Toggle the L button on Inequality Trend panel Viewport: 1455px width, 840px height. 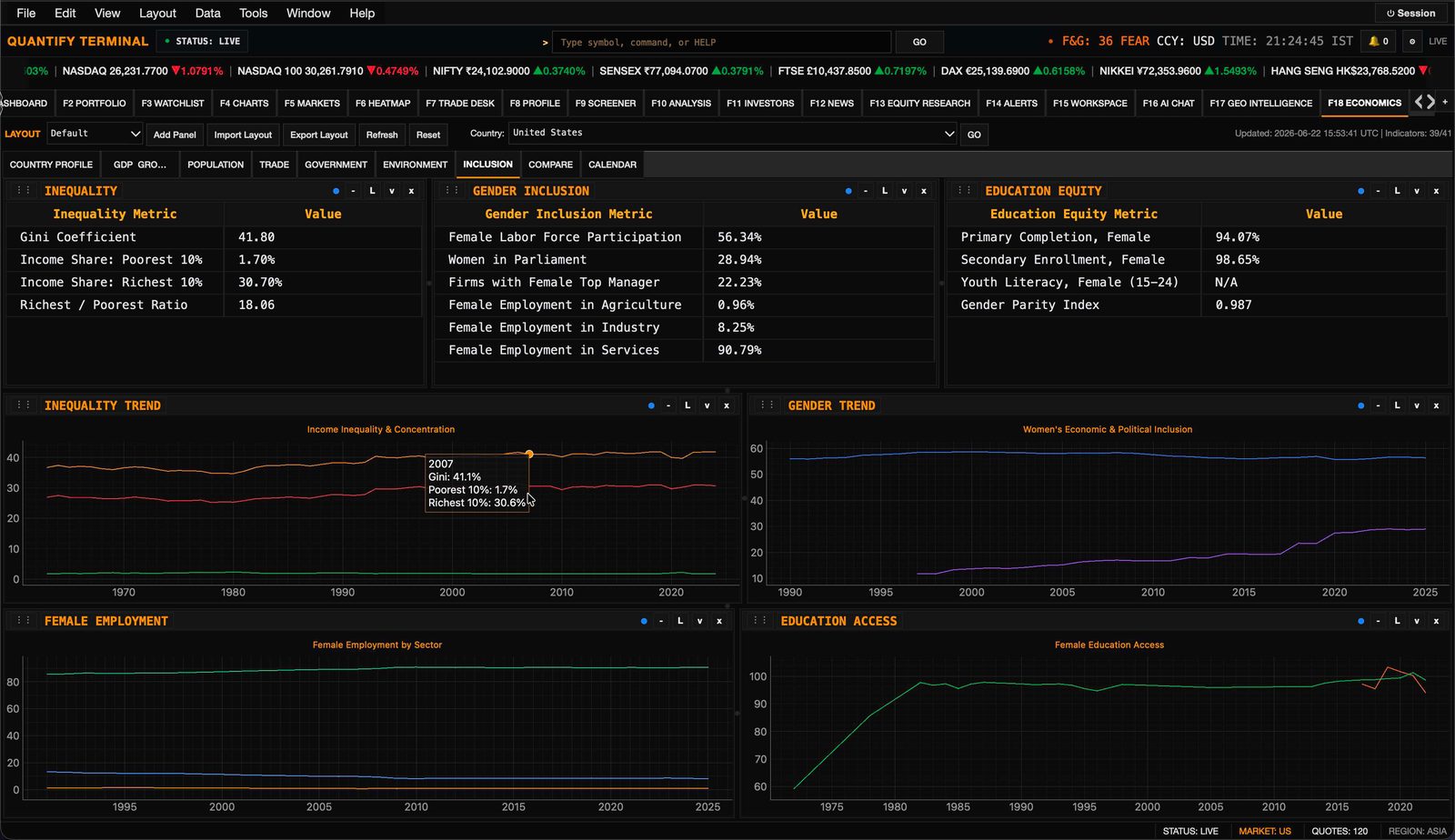coord(687,405)
